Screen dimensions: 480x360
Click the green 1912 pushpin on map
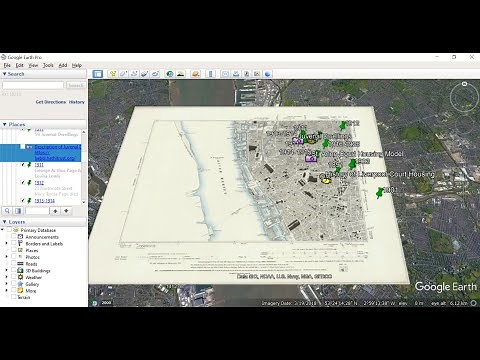343,125
